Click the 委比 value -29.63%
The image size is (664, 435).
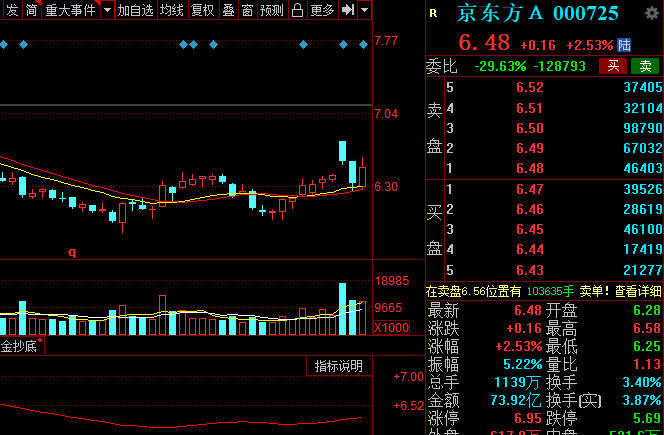click(x=500, y=66)
